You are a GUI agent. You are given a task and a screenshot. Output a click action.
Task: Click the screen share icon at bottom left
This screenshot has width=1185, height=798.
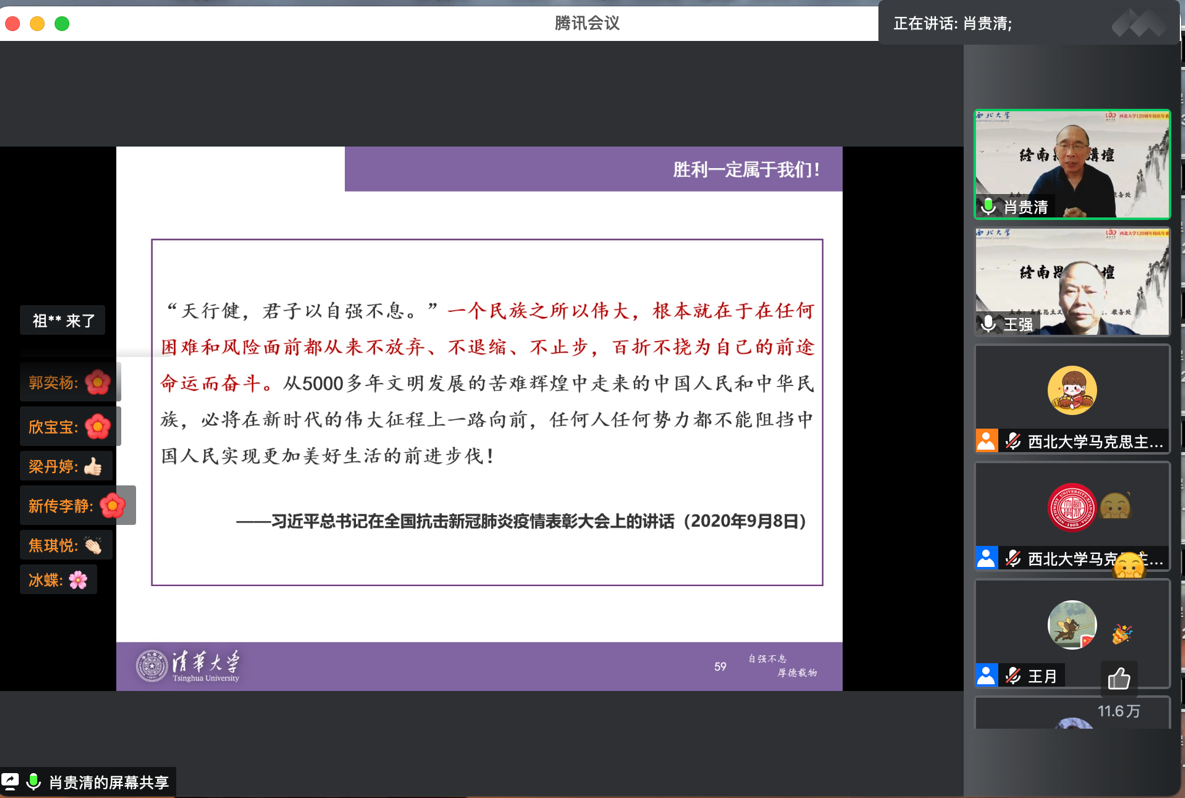[x=11, y=781]
